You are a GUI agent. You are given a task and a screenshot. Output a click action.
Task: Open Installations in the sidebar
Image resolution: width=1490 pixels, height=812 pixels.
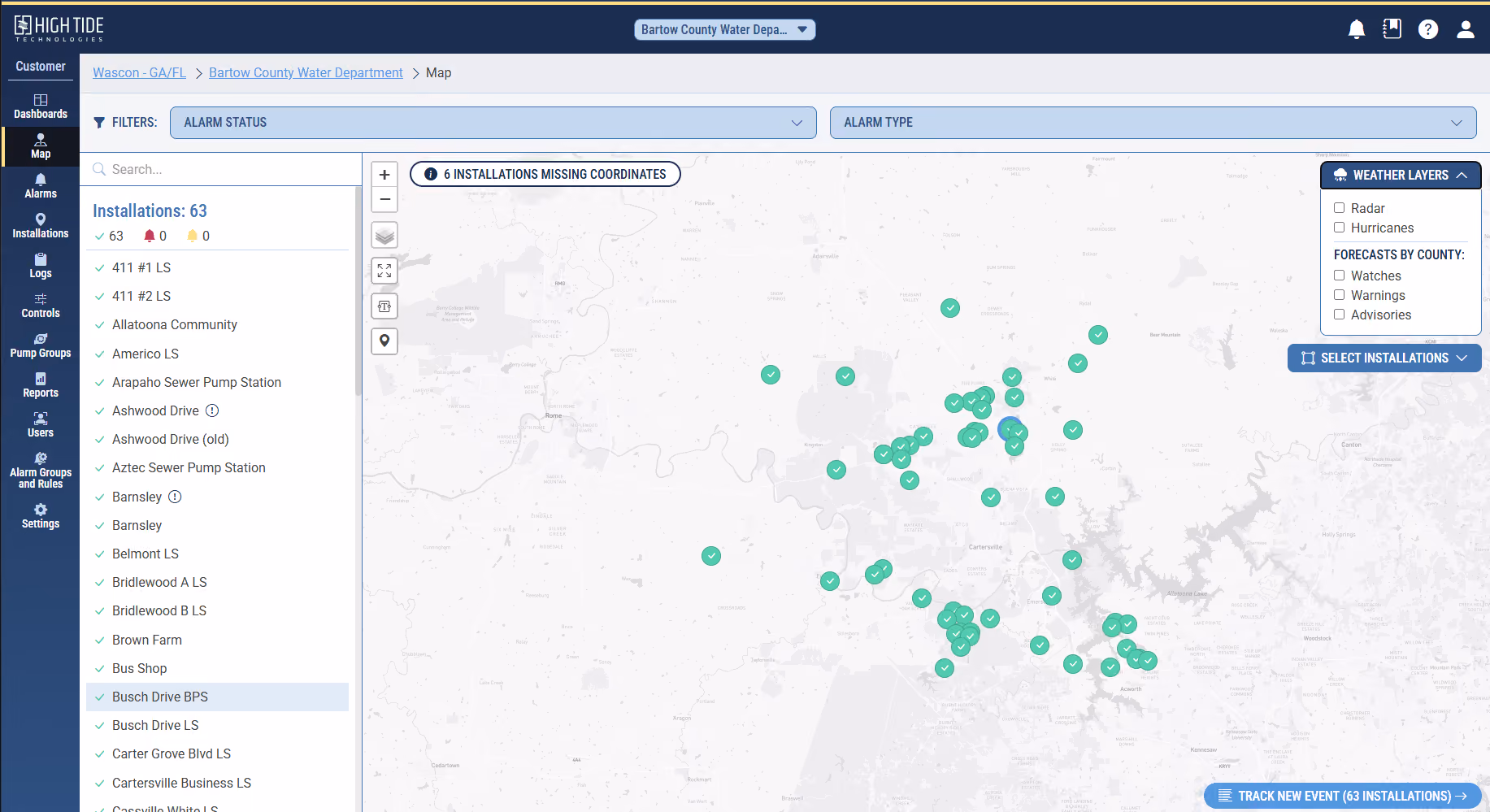pyautogui.click(x=41, y=226)
